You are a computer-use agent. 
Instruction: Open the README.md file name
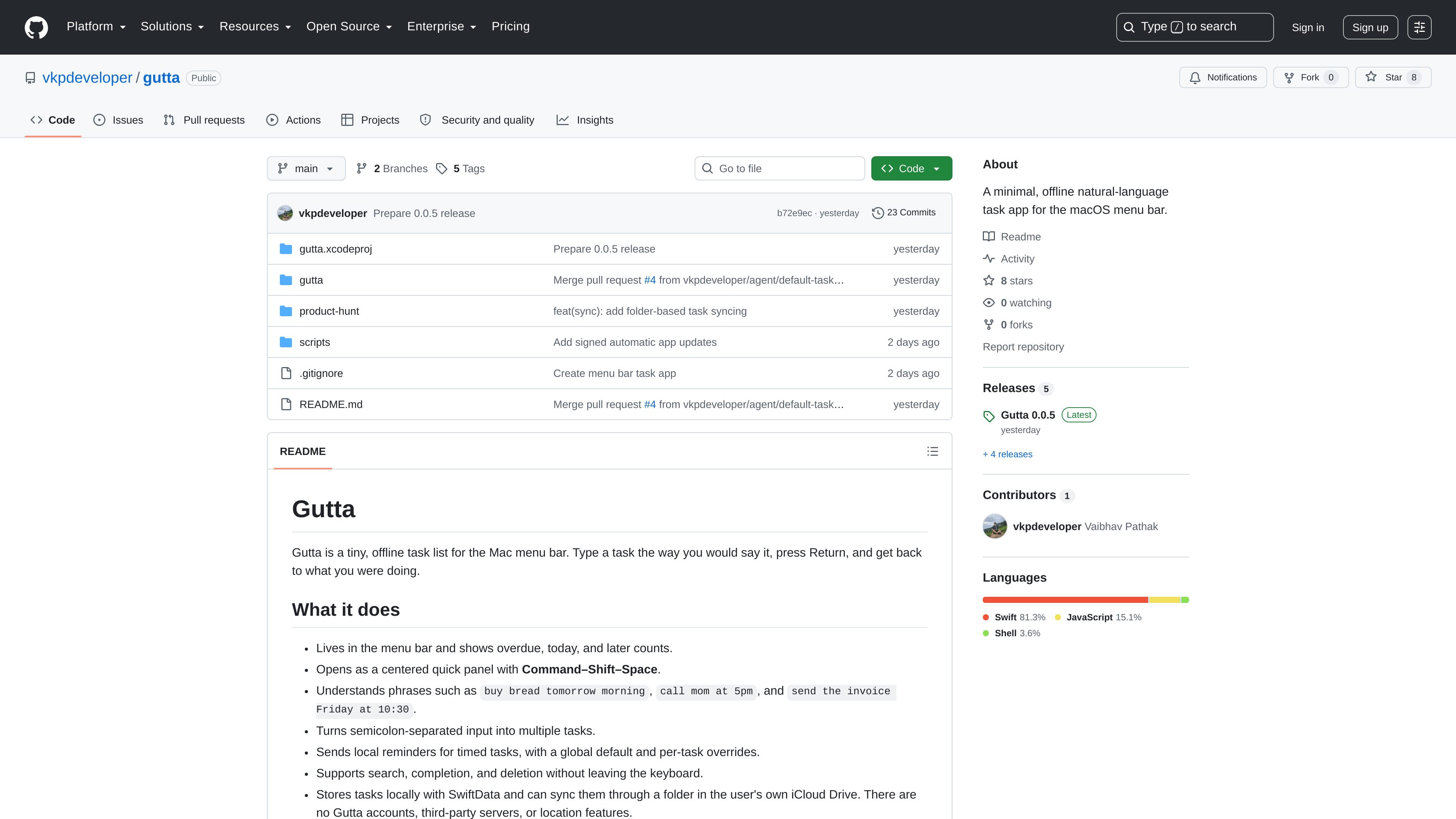(331, 404)
